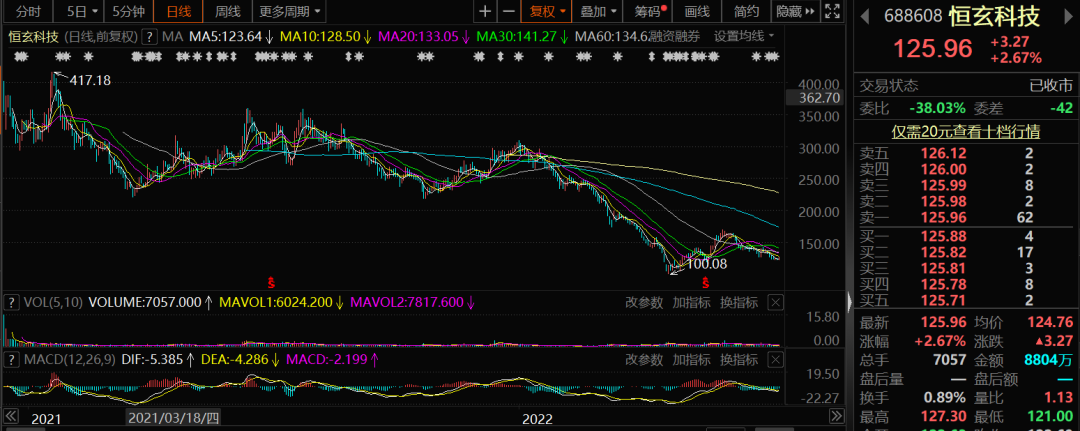Click 改参数 in VOL panel
The image size is (1080, 431).
tap(644, 302)
